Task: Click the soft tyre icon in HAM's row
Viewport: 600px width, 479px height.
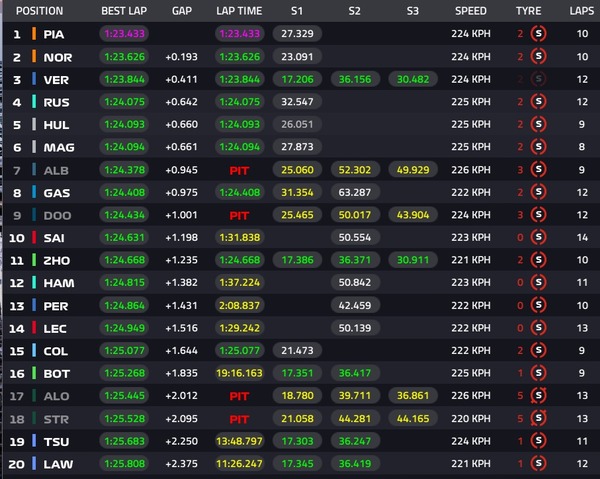Action: point(538,282)
